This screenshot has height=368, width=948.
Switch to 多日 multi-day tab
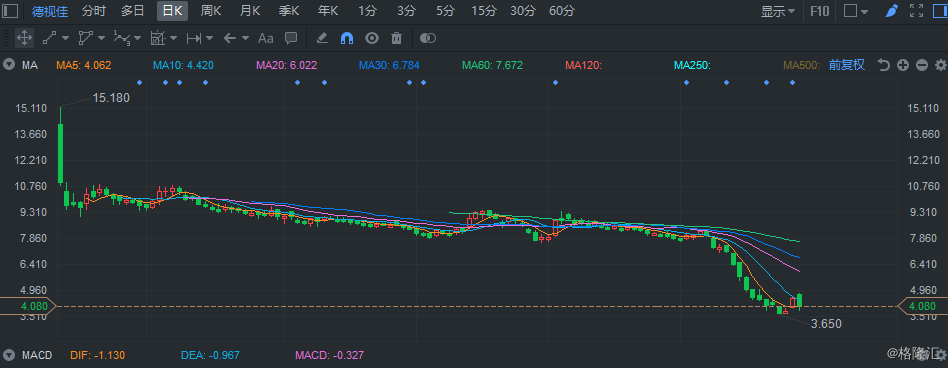[132, 11]
